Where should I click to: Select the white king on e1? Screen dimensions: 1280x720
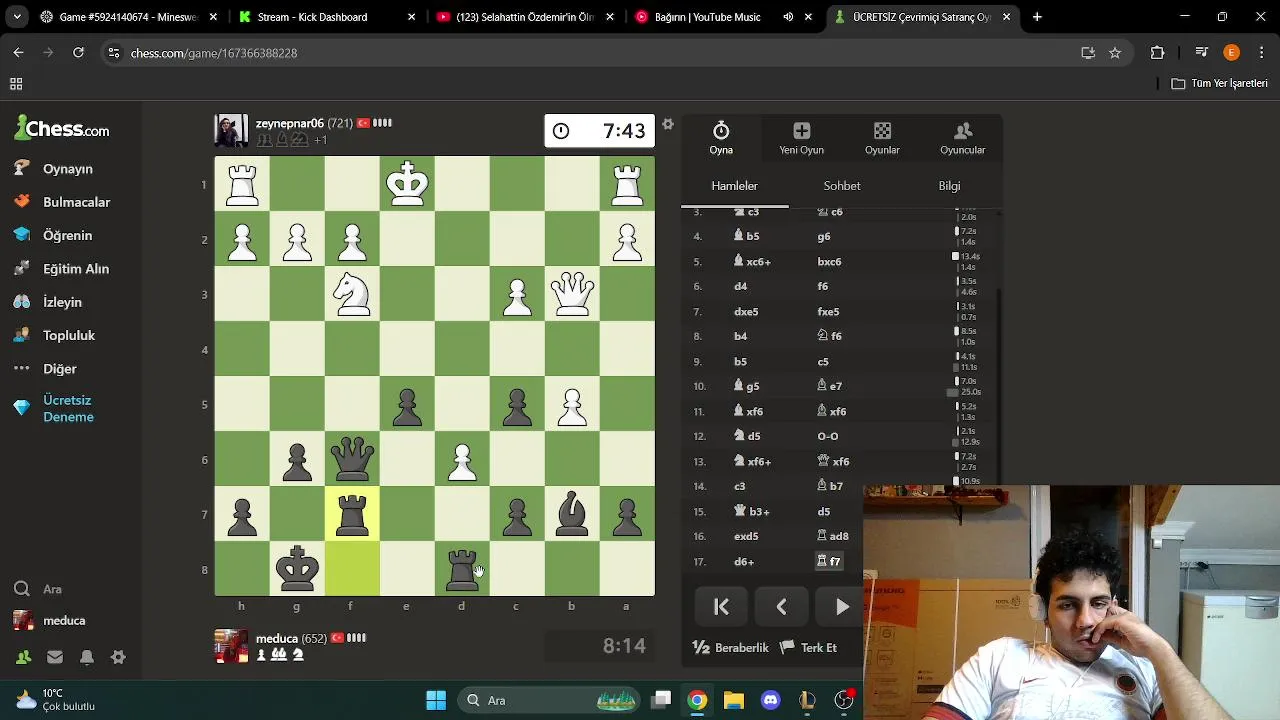click(x=407, y=184)
